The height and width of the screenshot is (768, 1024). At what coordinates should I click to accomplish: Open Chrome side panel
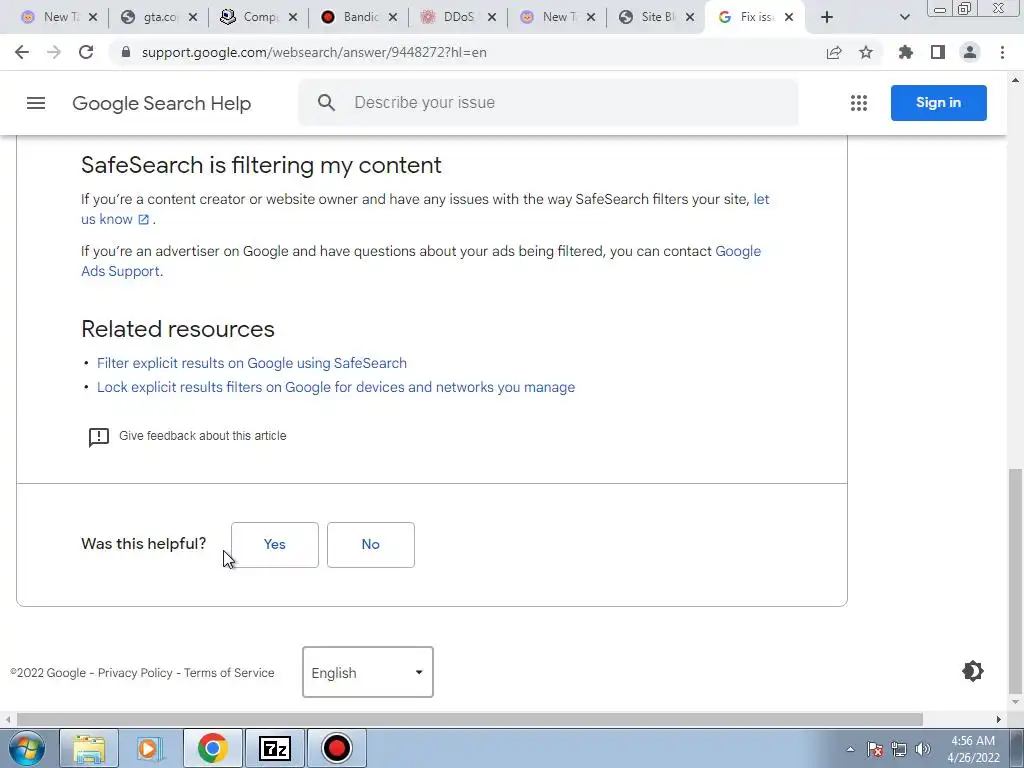(938, 52)
